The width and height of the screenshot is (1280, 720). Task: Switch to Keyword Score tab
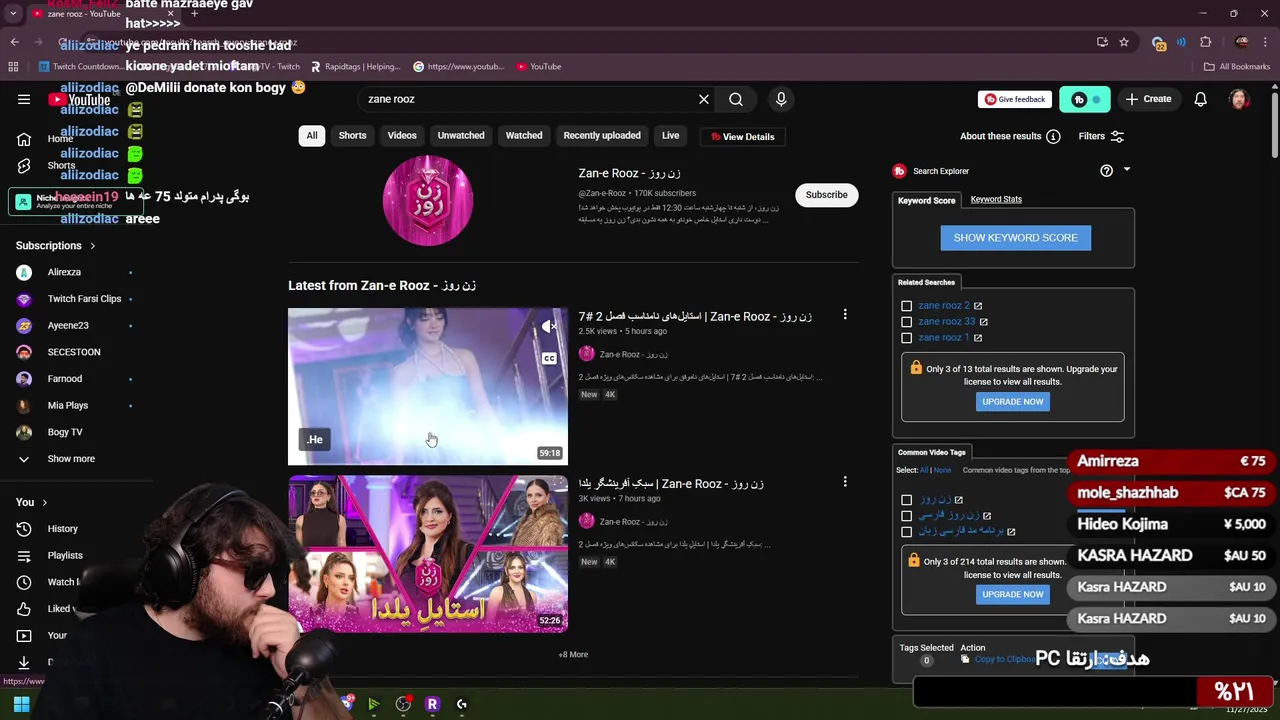(927, 200)
